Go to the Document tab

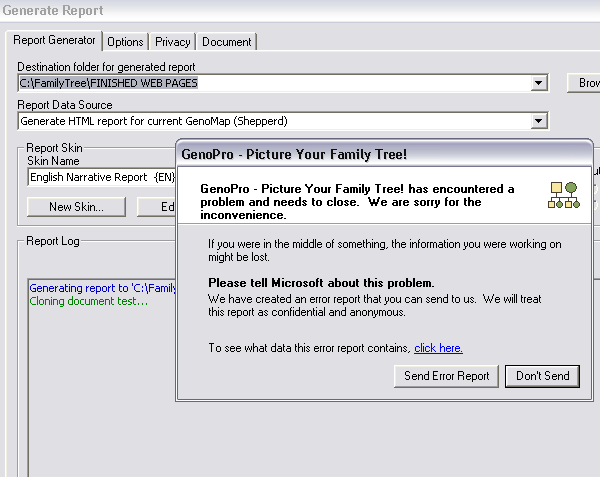226,42
